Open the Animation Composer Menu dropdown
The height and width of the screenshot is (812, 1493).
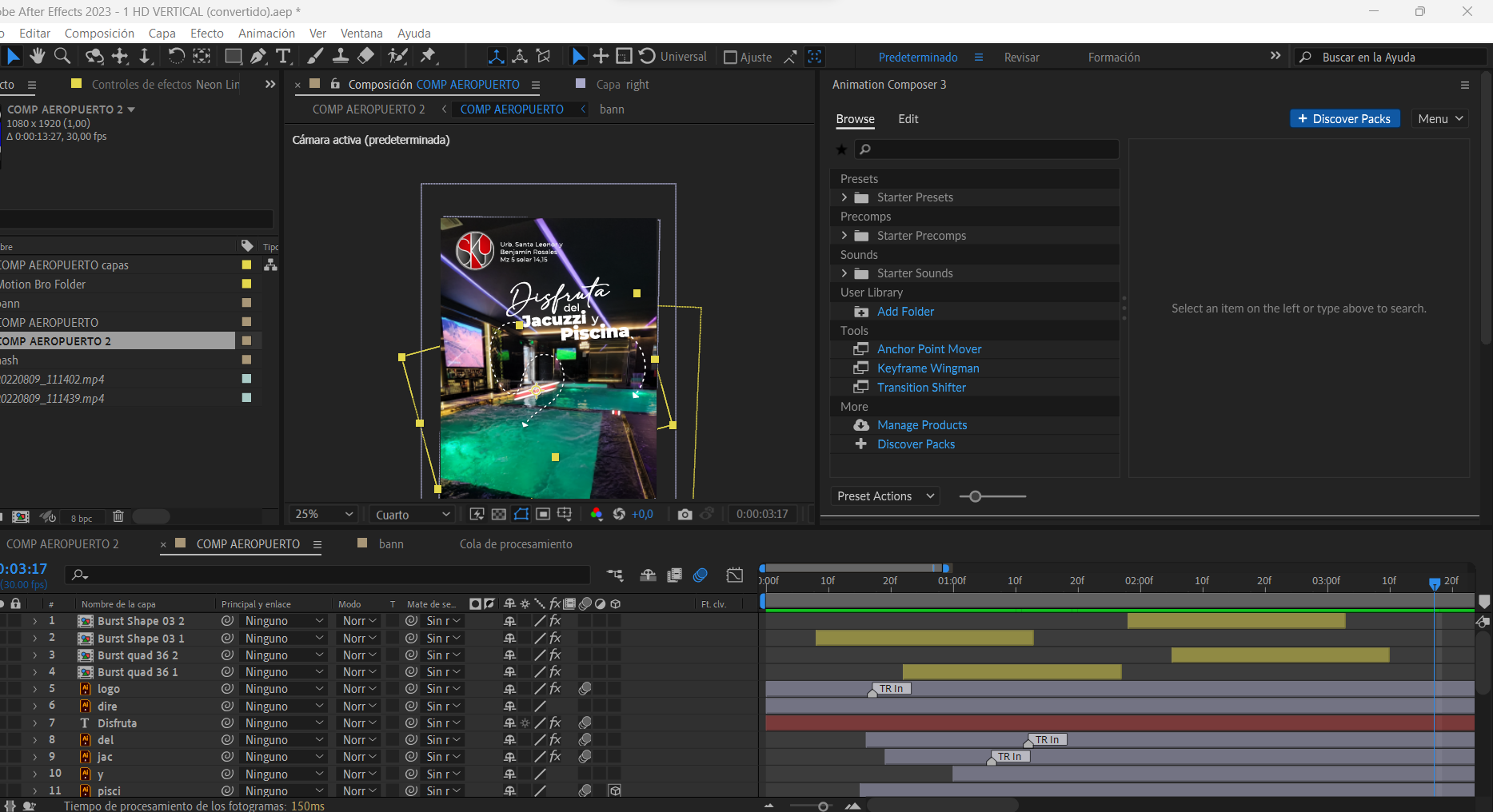[x=1440, y=118]
